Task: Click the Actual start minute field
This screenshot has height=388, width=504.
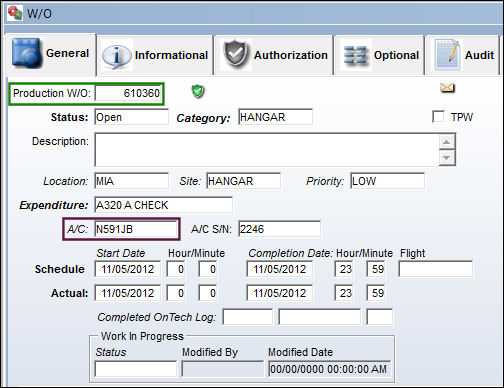Action: tap(208, 293)
